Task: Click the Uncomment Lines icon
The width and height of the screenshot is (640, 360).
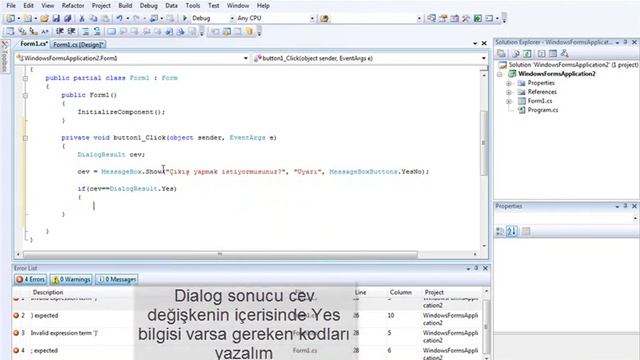Action: [x=97, y=31]
